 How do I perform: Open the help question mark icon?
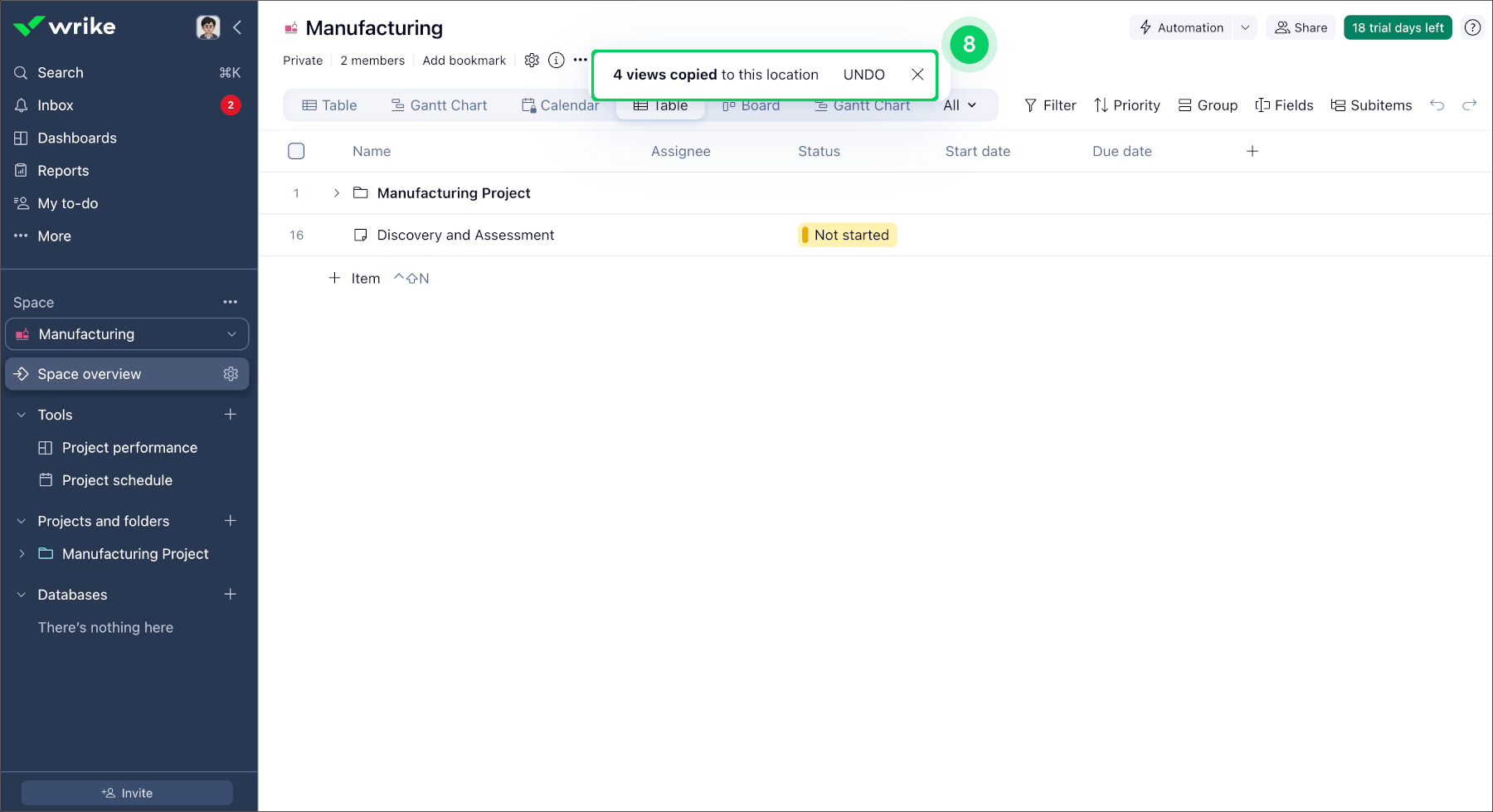point(1472,27)
